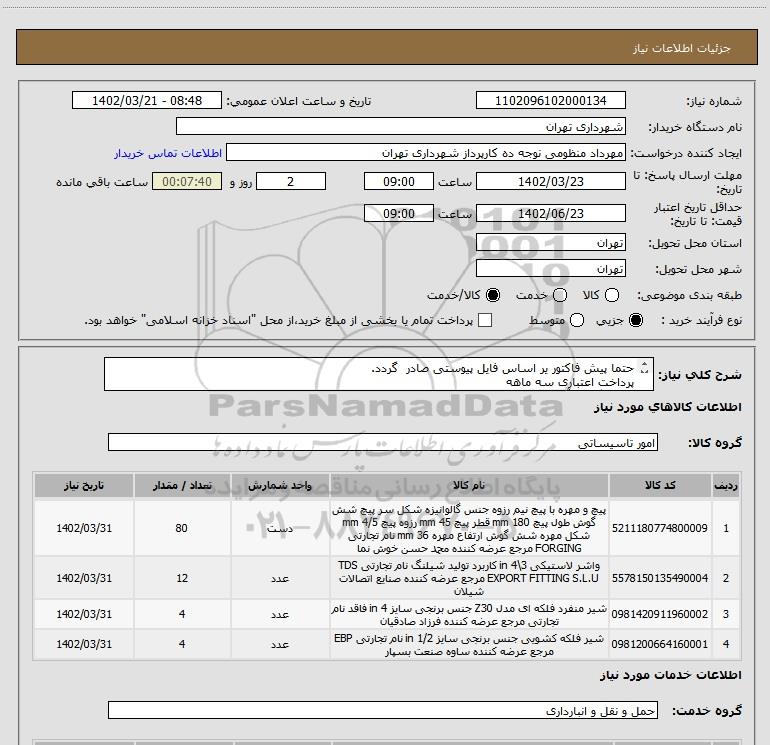Viewport: 770px width, 745px height.
Task: Click delivery province field تهران
Action: (550, 242)
